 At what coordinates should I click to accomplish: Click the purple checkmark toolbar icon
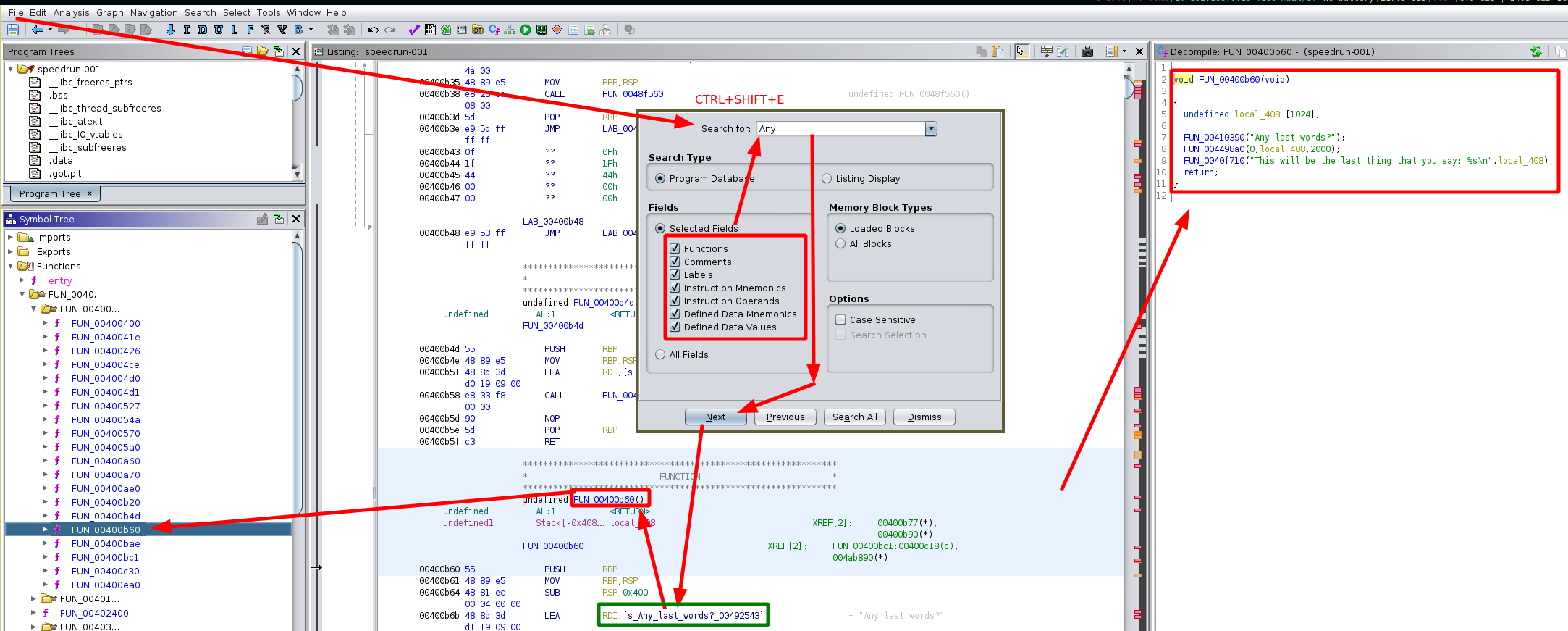click(x=414, y=30)
